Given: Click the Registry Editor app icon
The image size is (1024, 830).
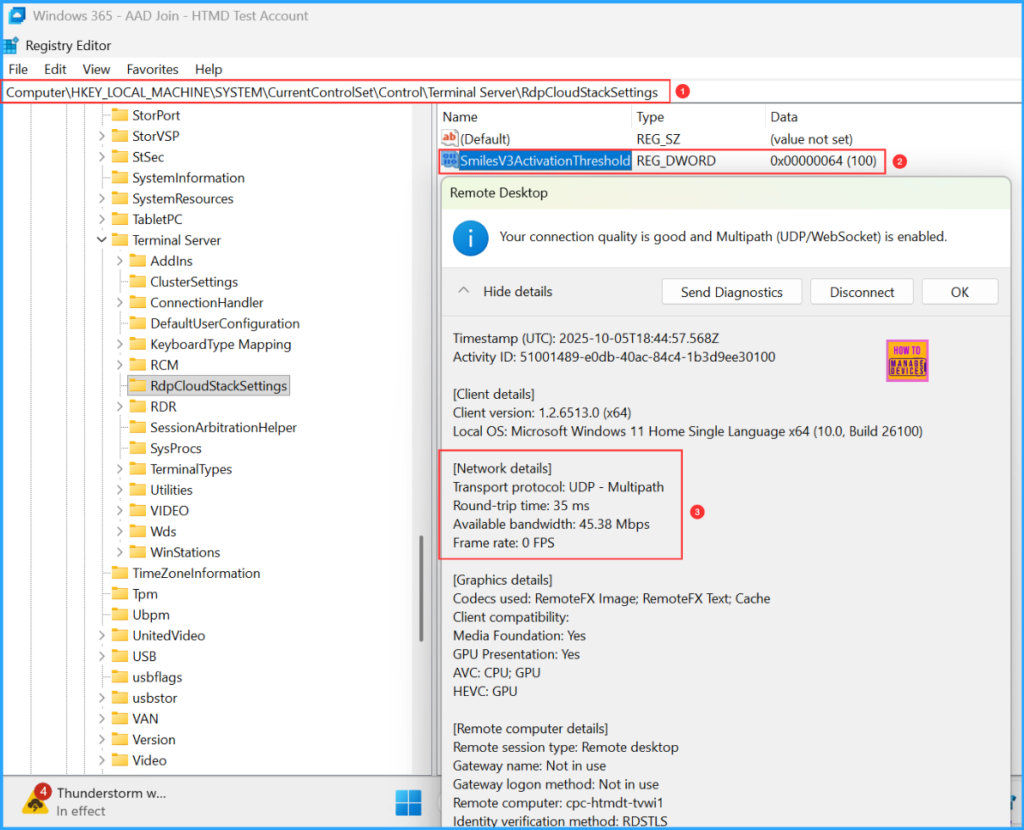Looking at the screenshot, I should click(12, 45).
